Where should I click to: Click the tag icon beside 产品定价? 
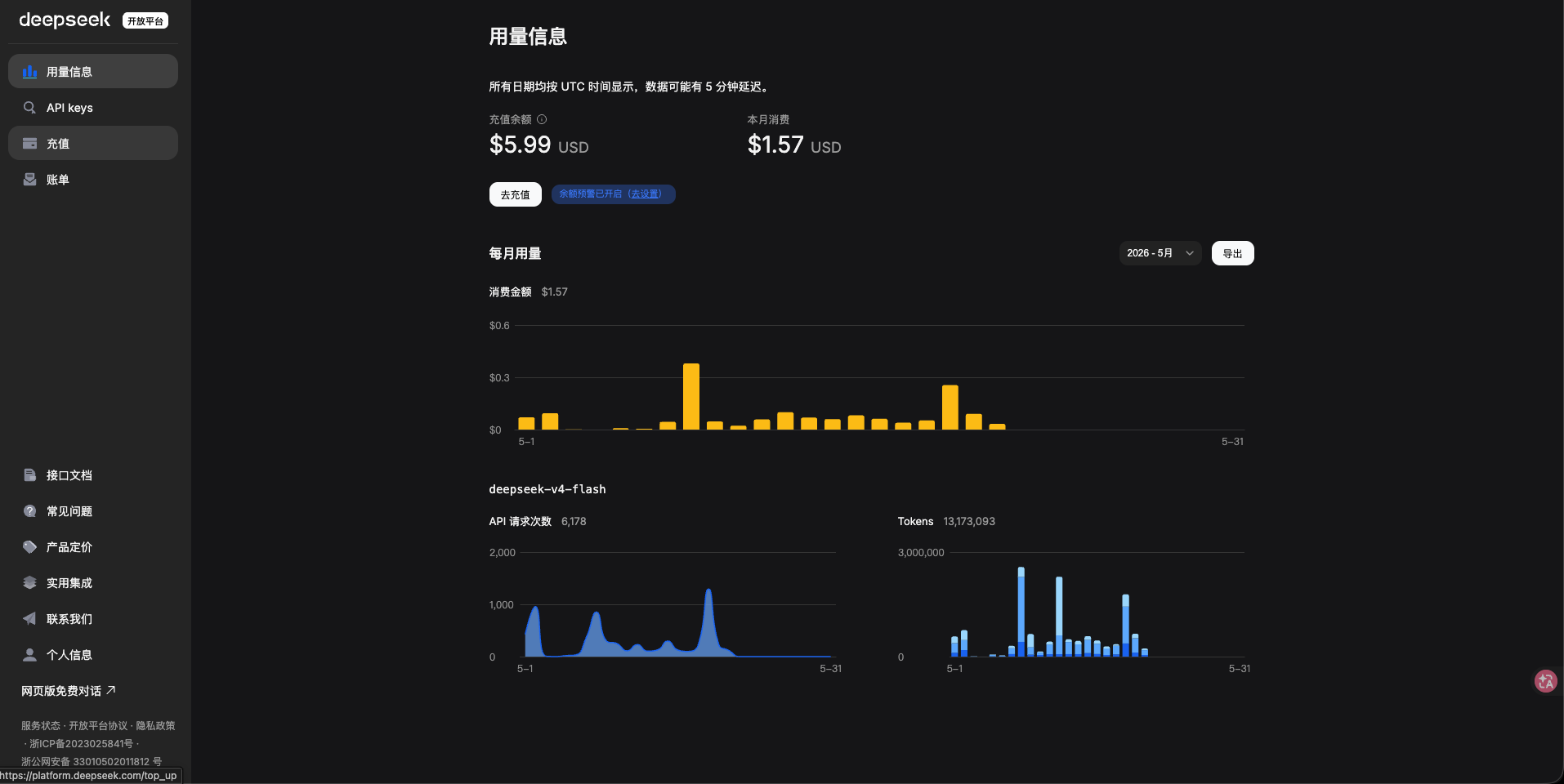(x=29, y=547)
